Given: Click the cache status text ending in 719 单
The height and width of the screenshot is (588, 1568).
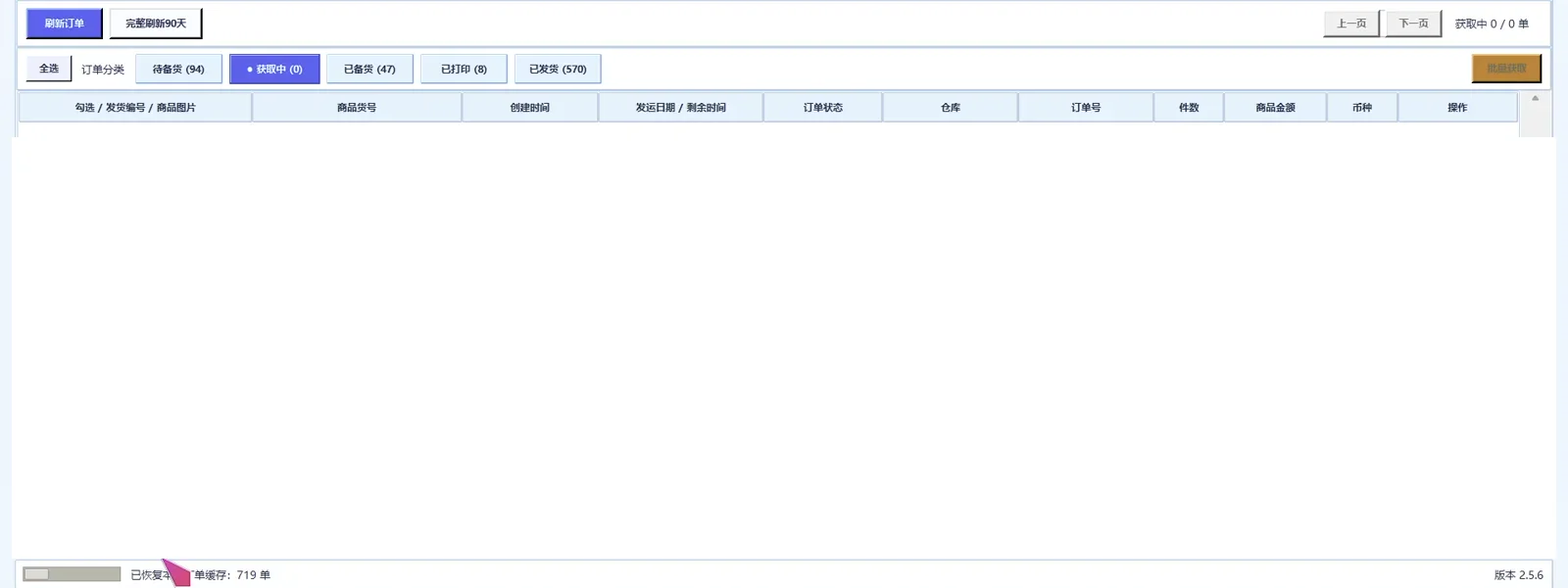Looking at the screenshot, I should (x=201, y=575).
